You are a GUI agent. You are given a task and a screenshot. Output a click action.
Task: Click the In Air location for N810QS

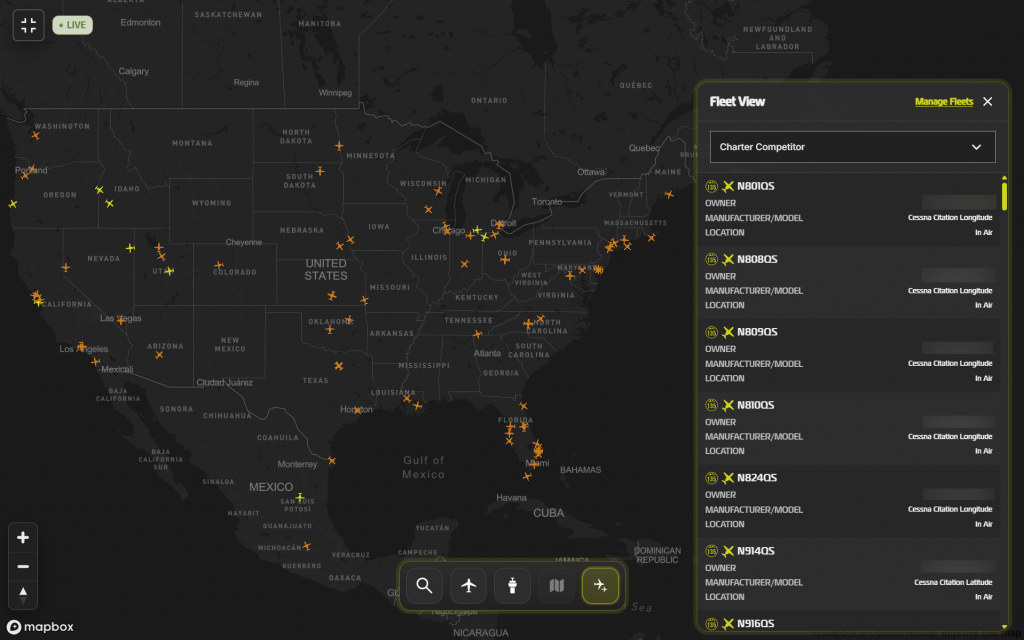pyautogui.click(x=984, y=451)
